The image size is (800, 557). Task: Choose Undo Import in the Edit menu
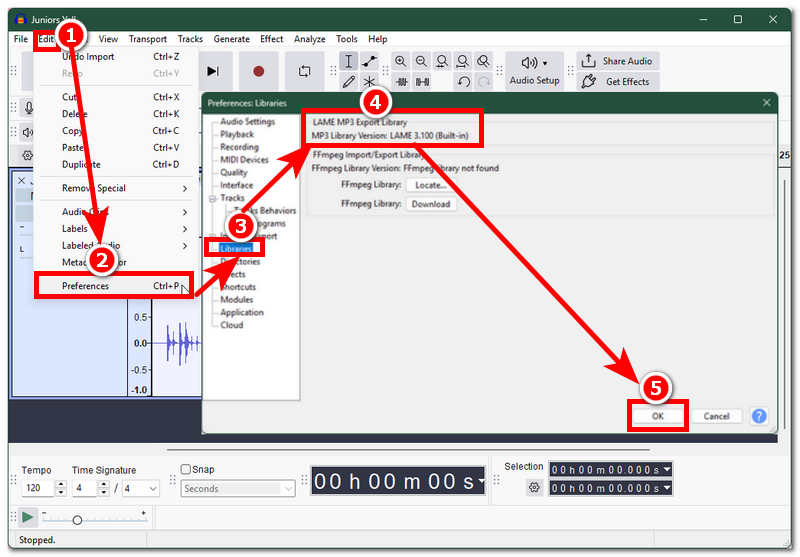click(114, 57)
